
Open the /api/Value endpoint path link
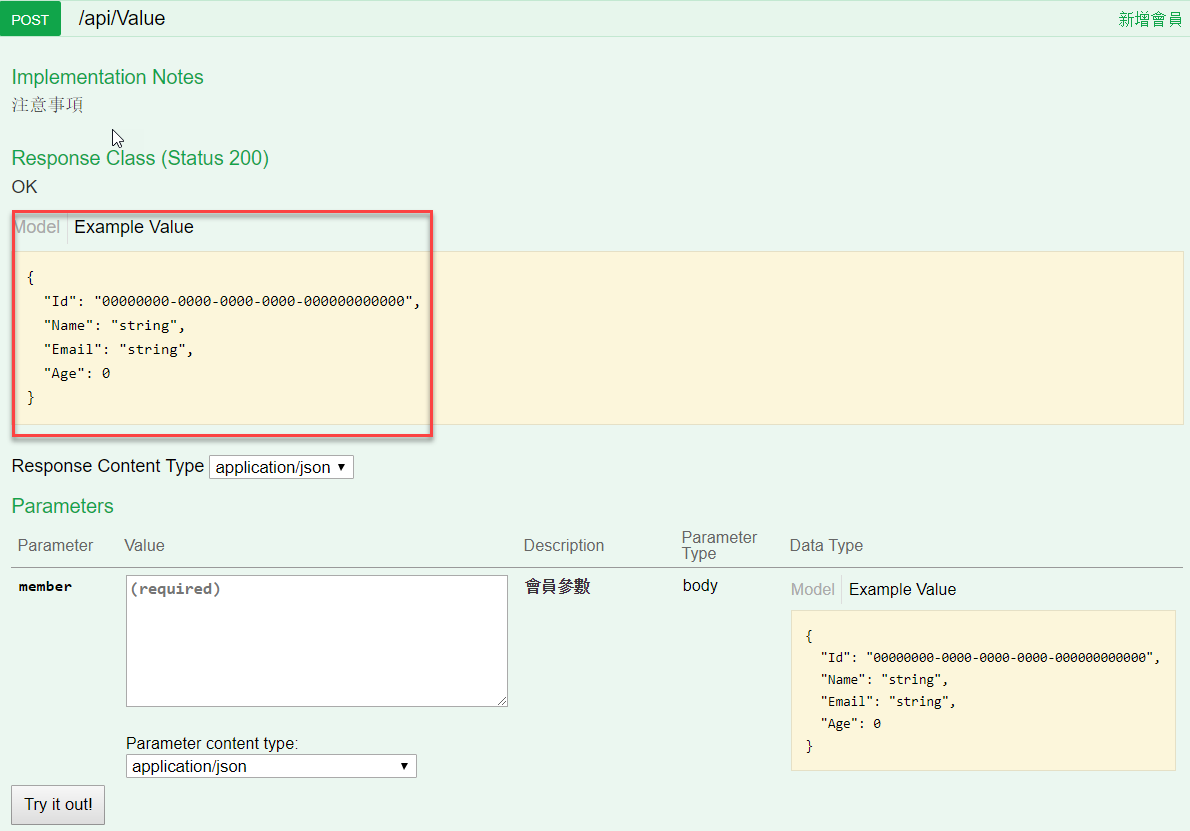[x=121, y=18]
